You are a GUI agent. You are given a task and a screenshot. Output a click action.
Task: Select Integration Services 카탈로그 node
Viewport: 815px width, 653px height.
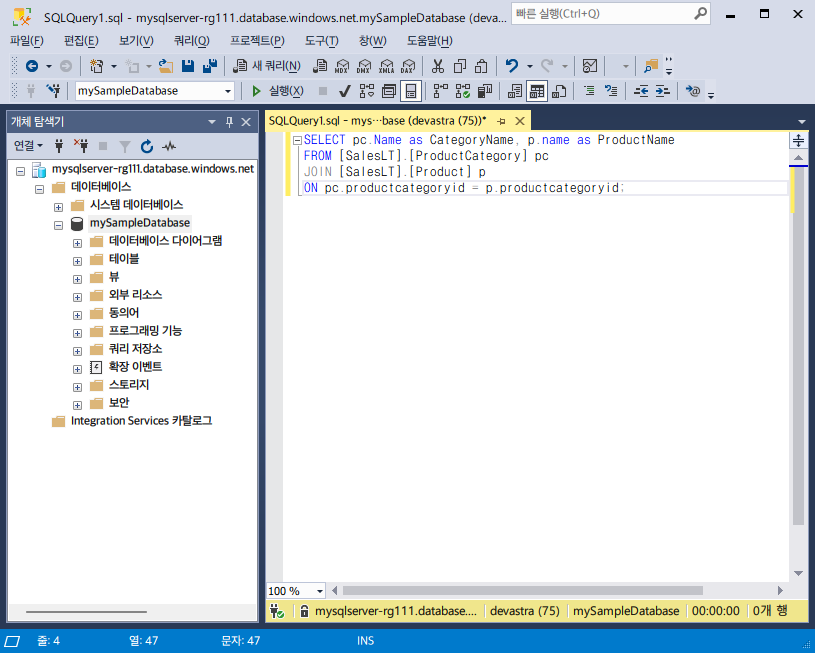click(141, 421)
